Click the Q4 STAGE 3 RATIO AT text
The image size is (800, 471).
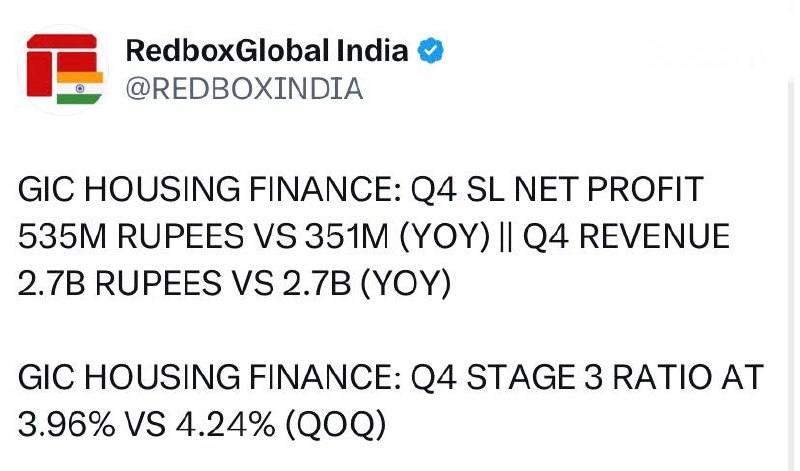tap(587, 378)
